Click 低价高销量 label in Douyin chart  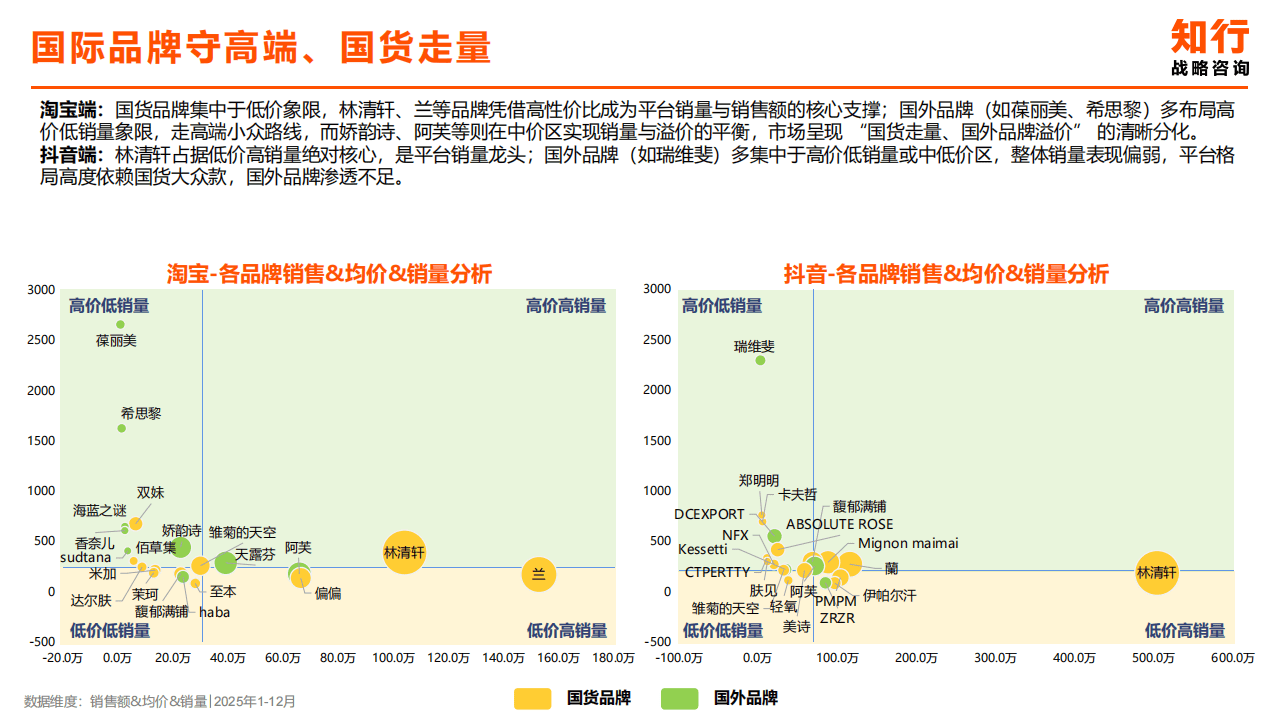coord(1184,630)
